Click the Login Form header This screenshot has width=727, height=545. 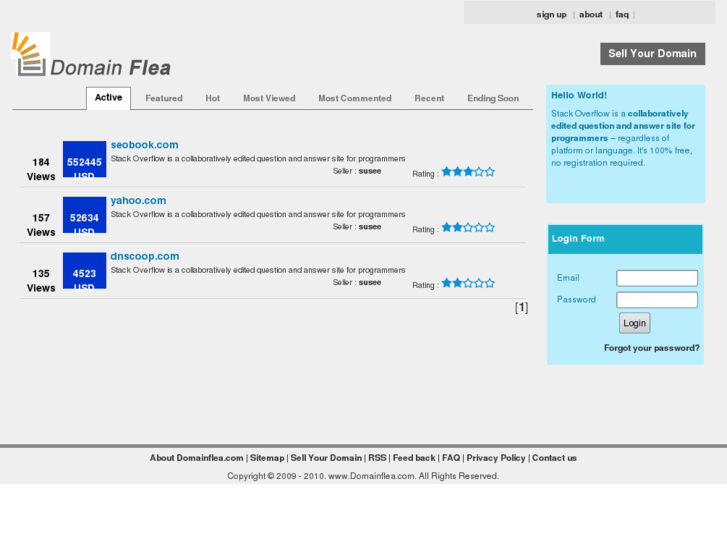pos(625,239)
